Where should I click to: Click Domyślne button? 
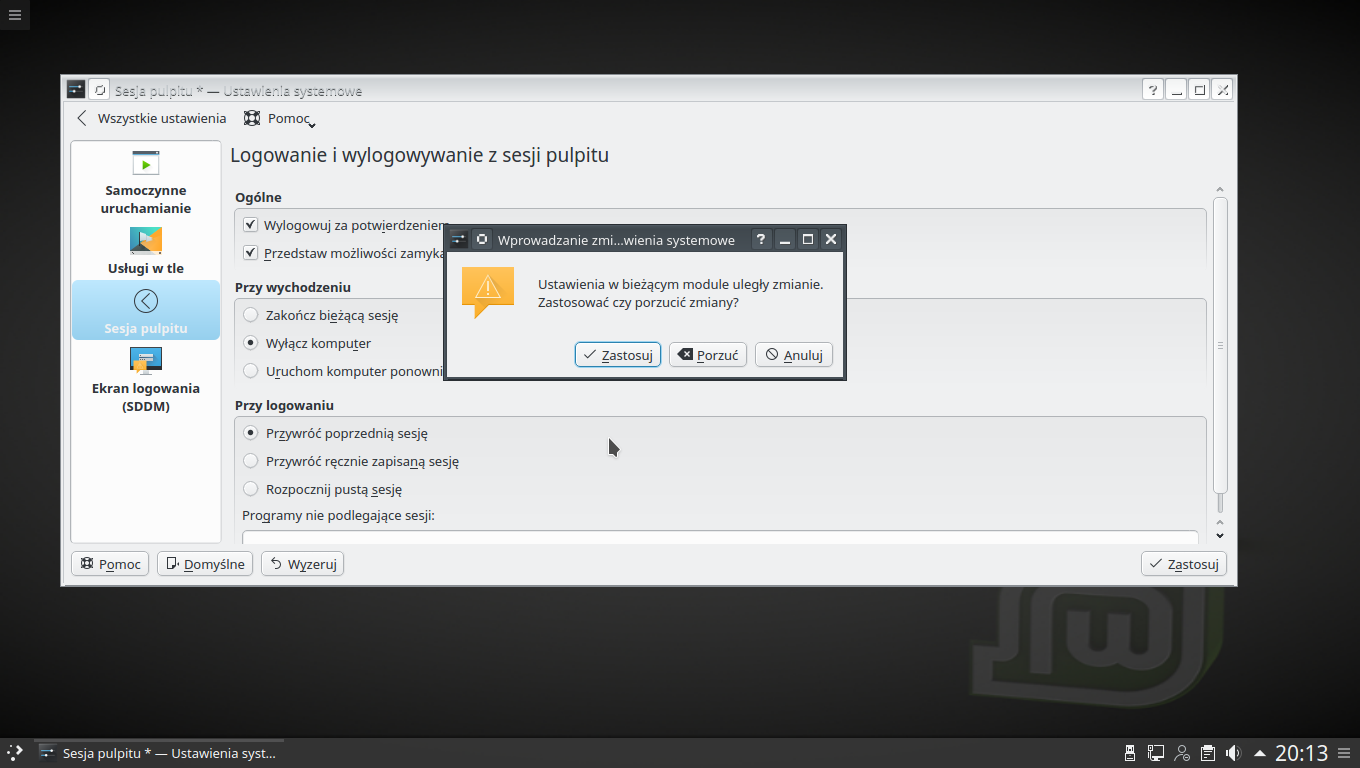(205, 564)
